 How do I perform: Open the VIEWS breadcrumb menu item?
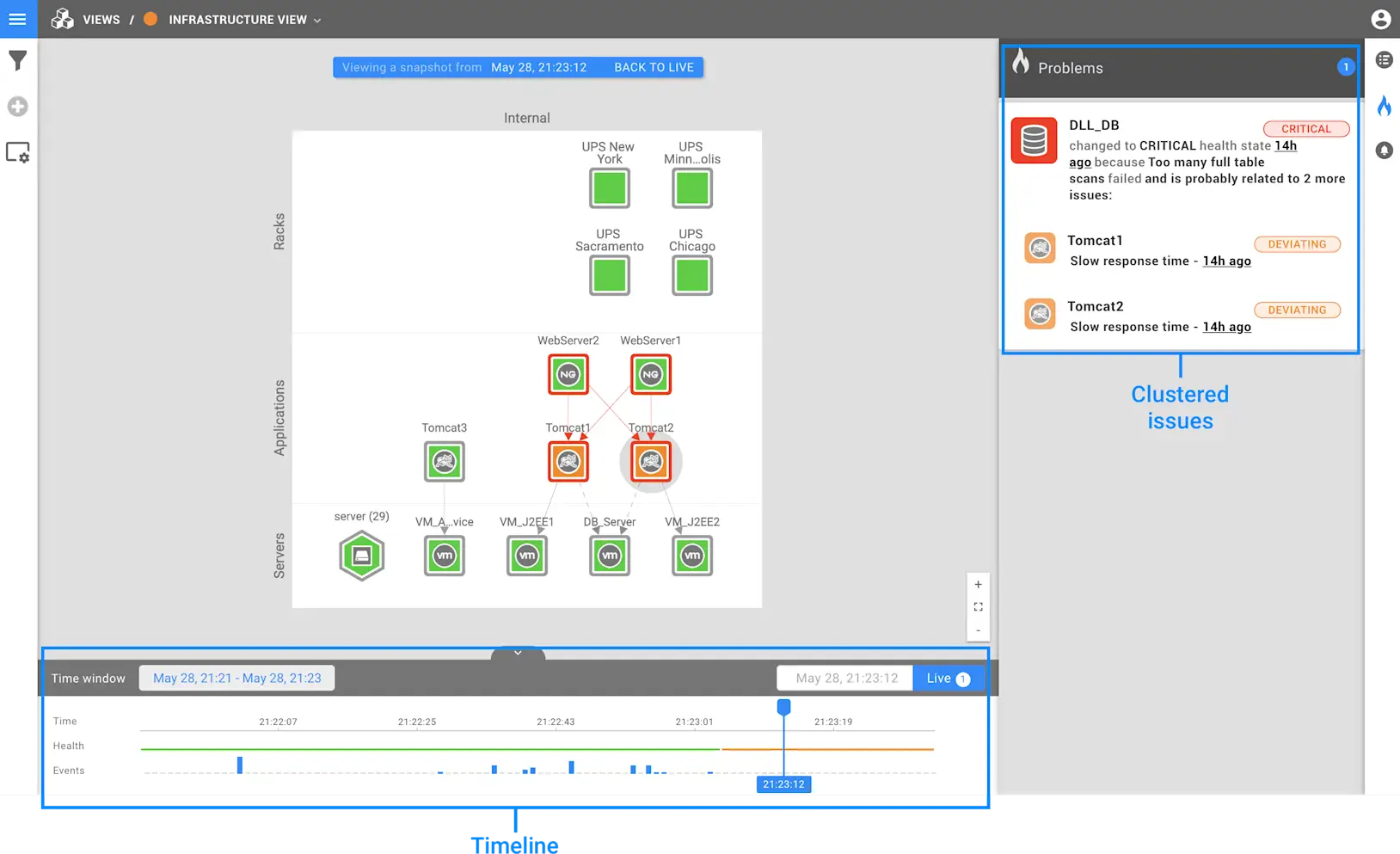(101, 19)
